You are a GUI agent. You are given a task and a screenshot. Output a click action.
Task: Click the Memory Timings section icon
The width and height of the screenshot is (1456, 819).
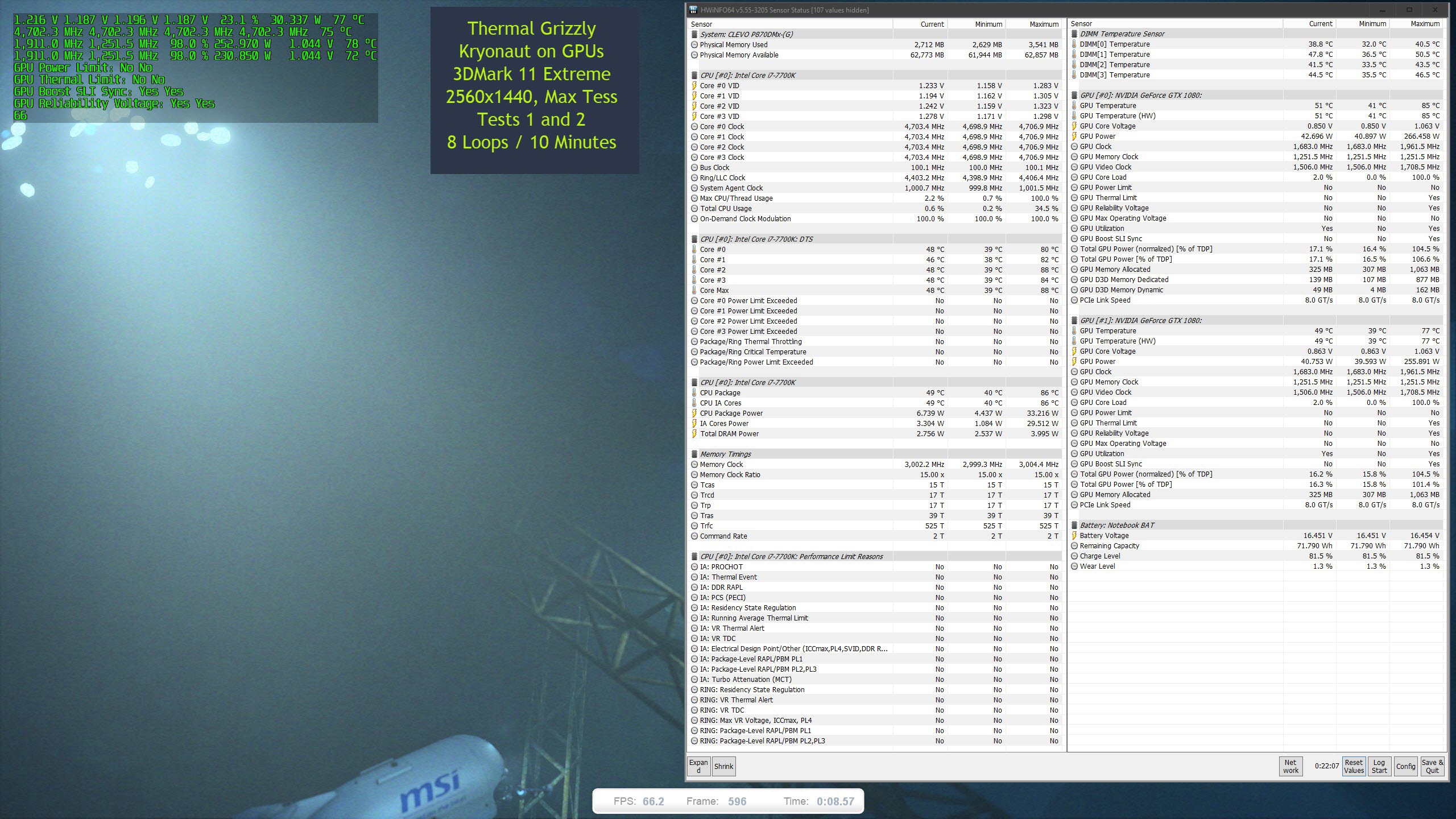click(694, 454)
